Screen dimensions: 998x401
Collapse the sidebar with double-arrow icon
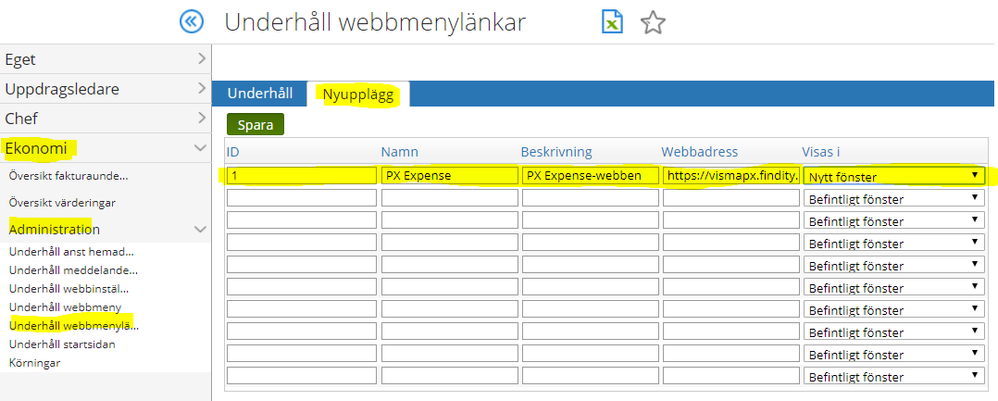pyautogui.click(x=191, y=22)
